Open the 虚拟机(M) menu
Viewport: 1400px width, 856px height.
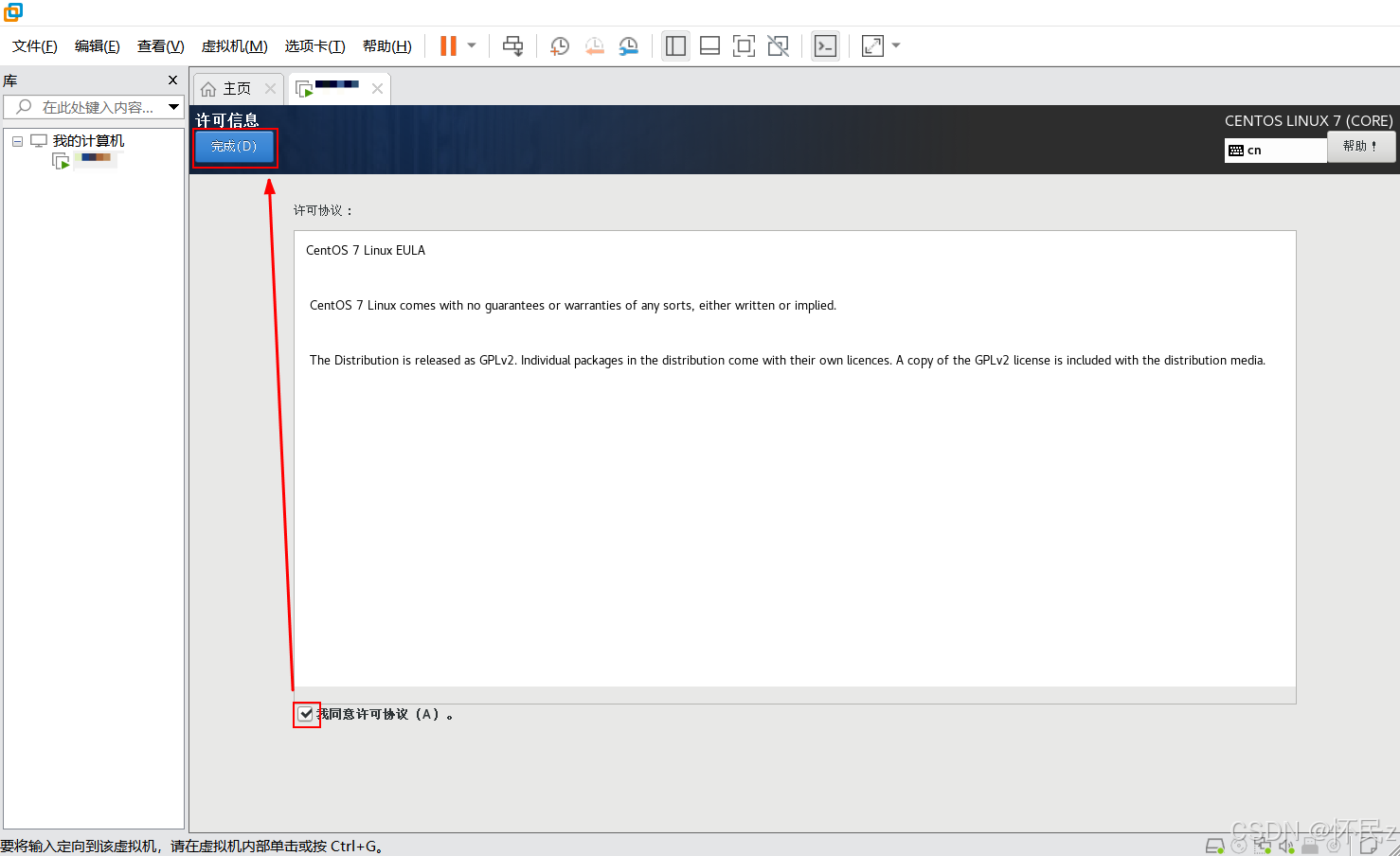click(234, 46)
